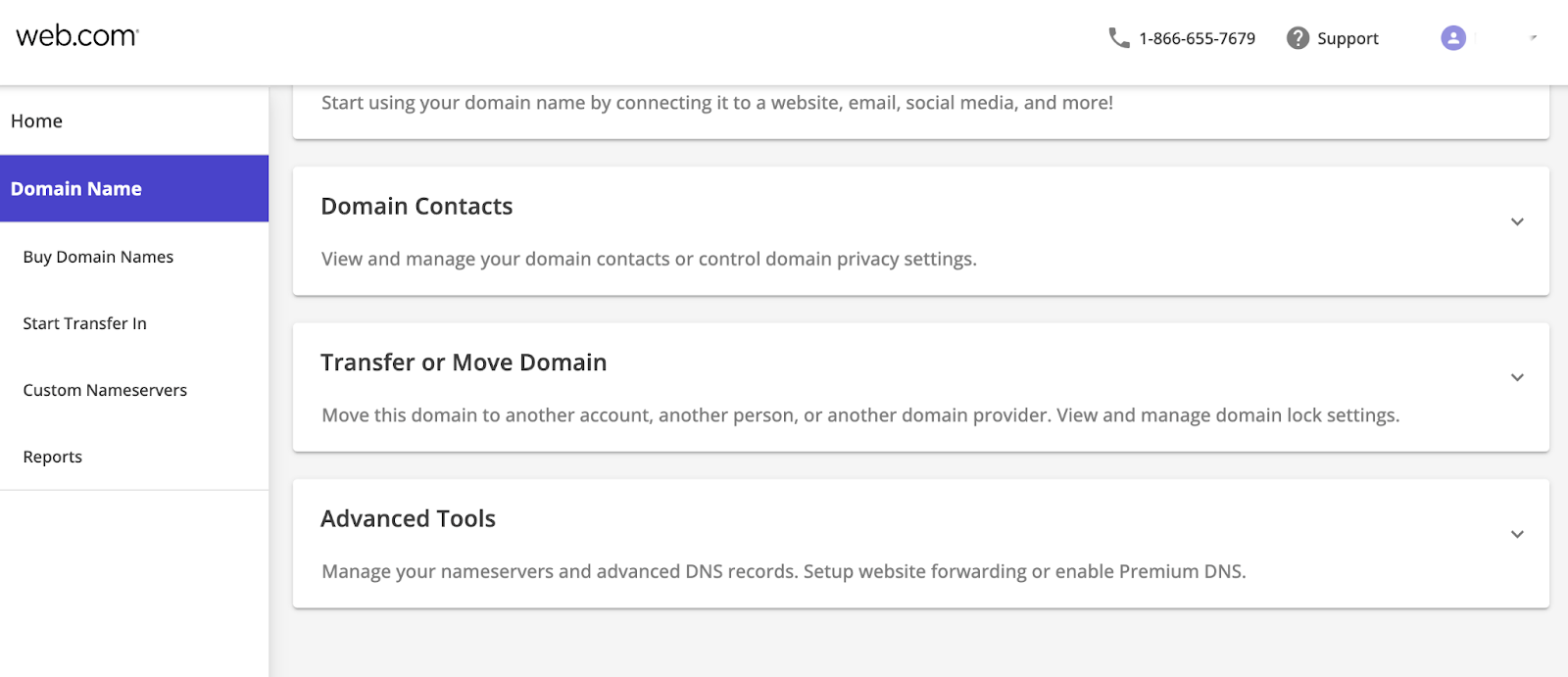Click the web.com logo

(x=77, y=36)
